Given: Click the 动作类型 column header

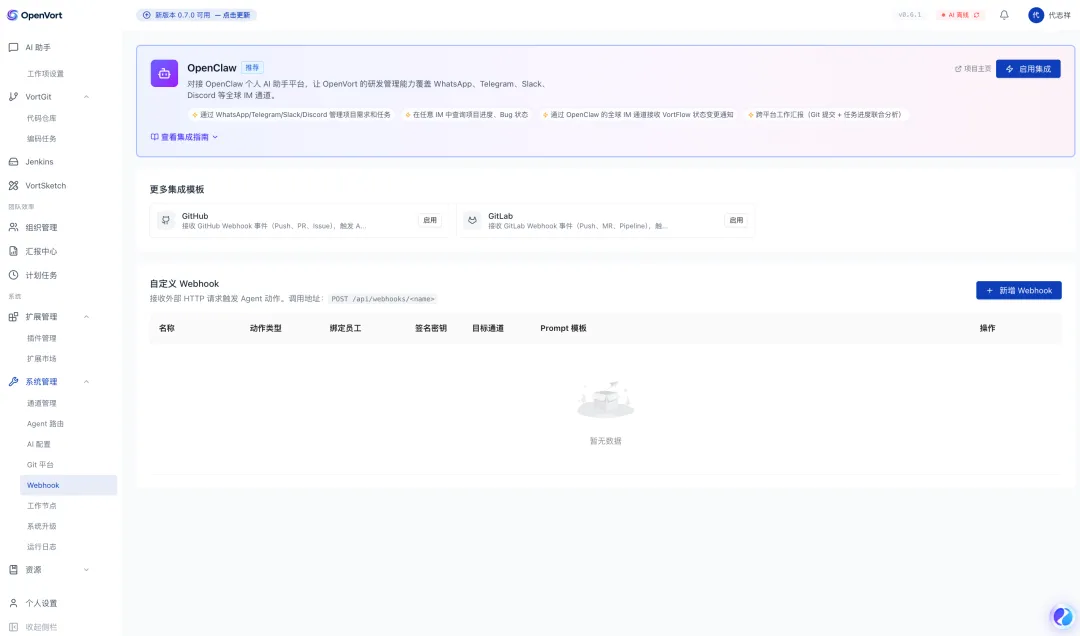Looking at the screenshot, I should (265, 329).
